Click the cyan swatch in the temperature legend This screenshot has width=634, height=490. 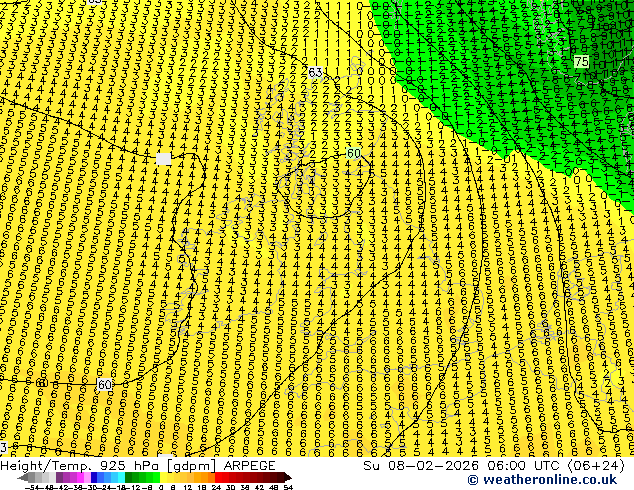tap(121, 477)
